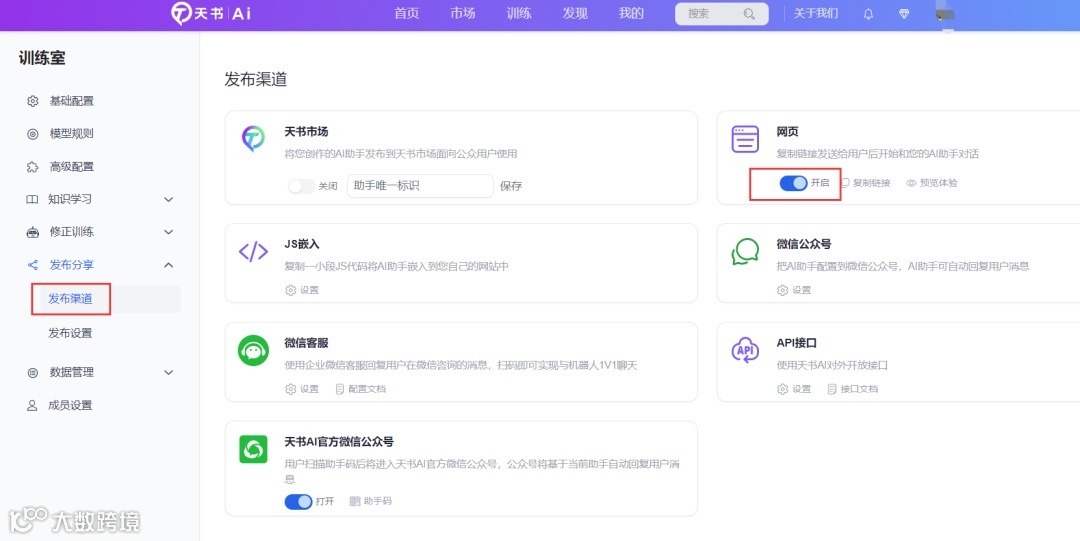
Task: Click the 助手码 QR code icon
Action: (x=355, y=502)
